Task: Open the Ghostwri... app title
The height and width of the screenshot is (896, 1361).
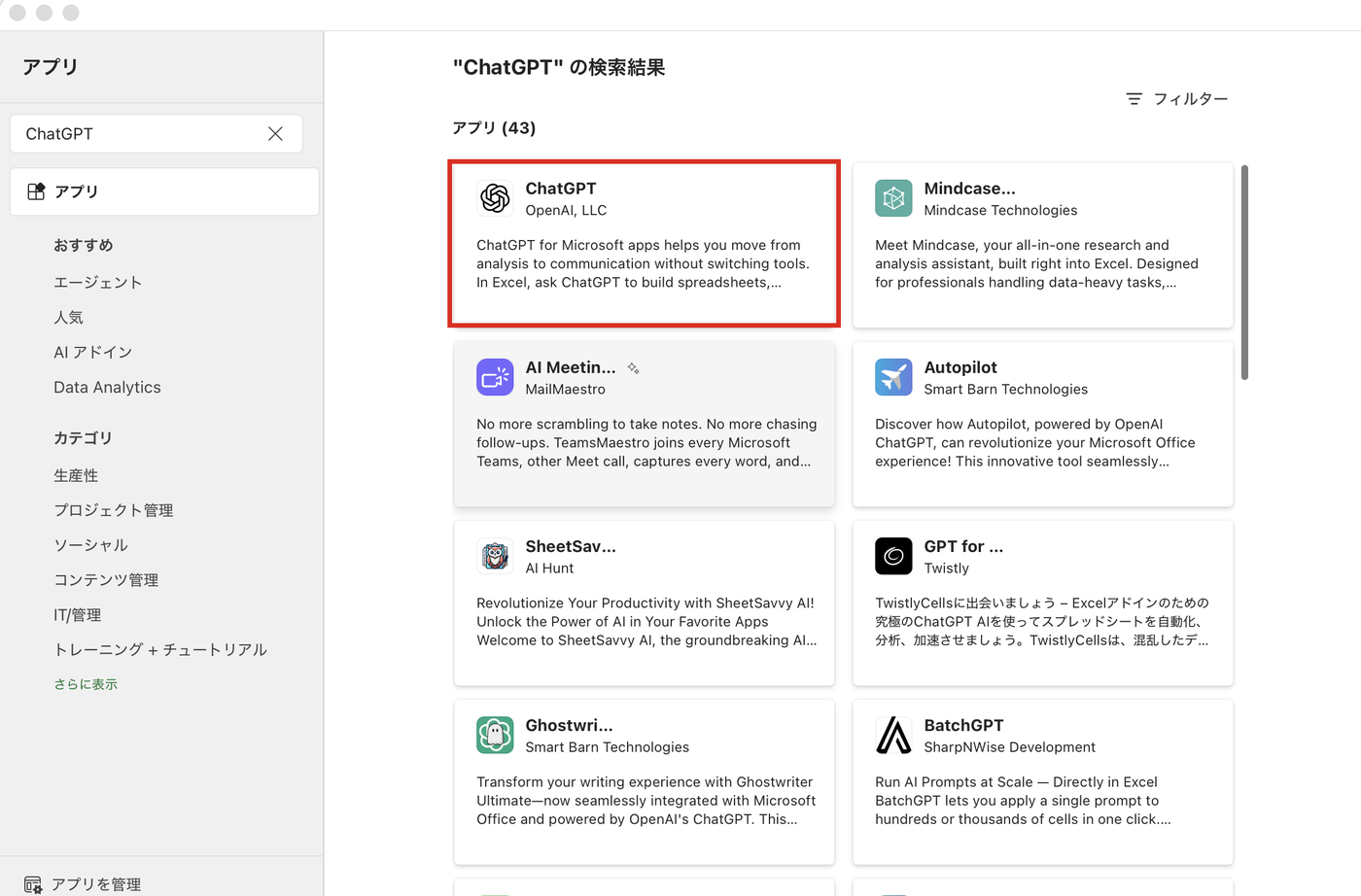Action: 569,725
